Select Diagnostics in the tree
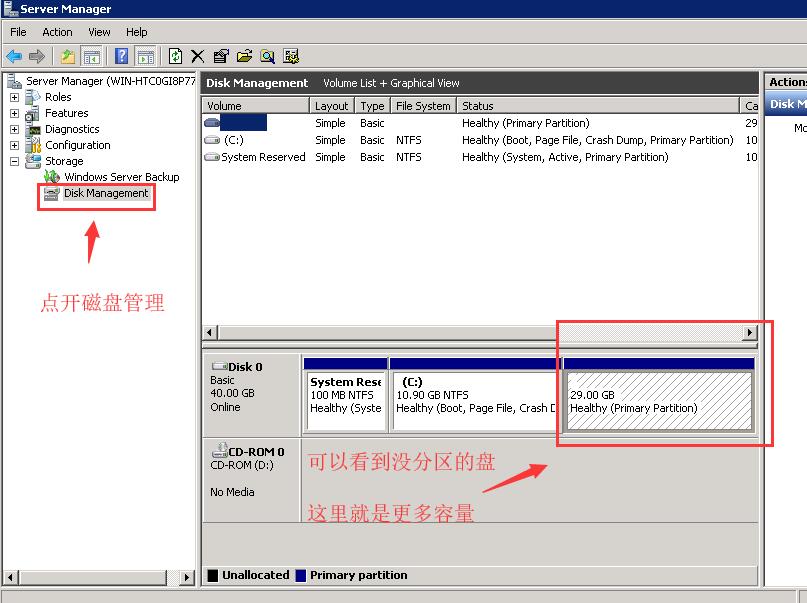This screenshot has width=807, height=603. [72, 129]
